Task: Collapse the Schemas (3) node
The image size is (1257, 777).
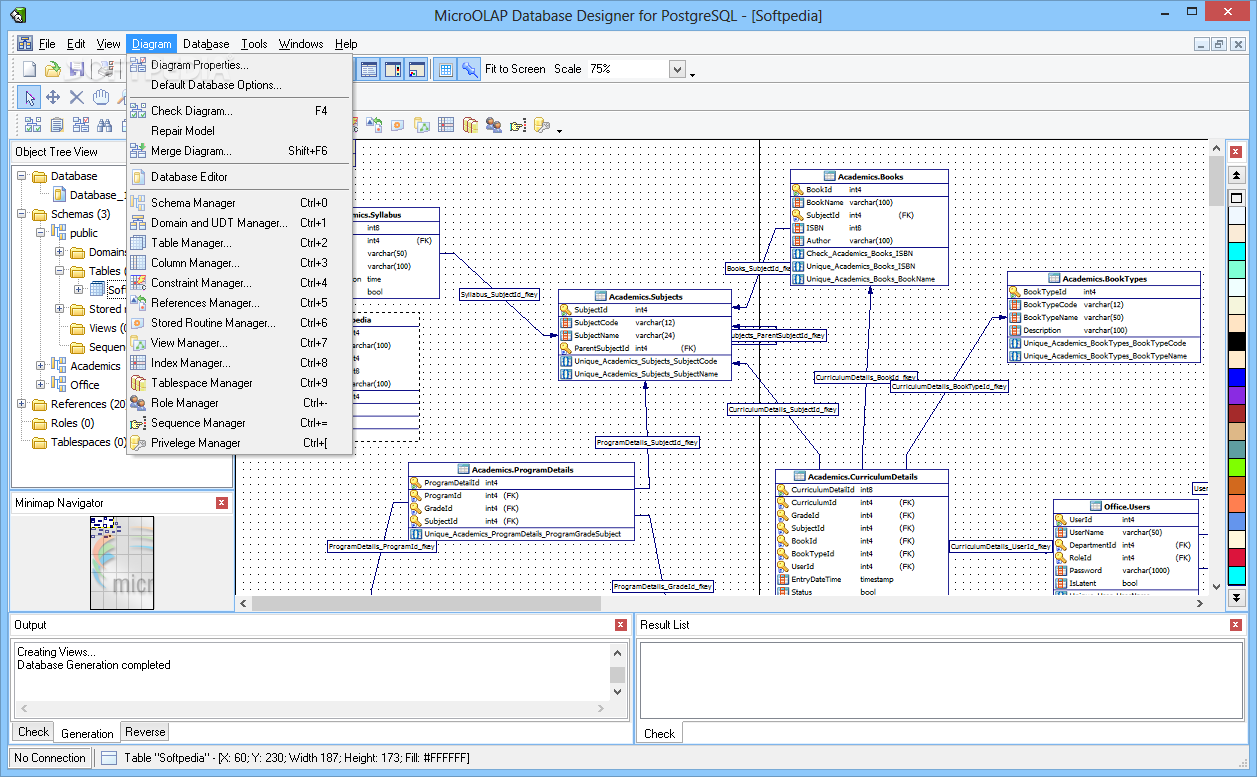Action: tap(22, 214)
